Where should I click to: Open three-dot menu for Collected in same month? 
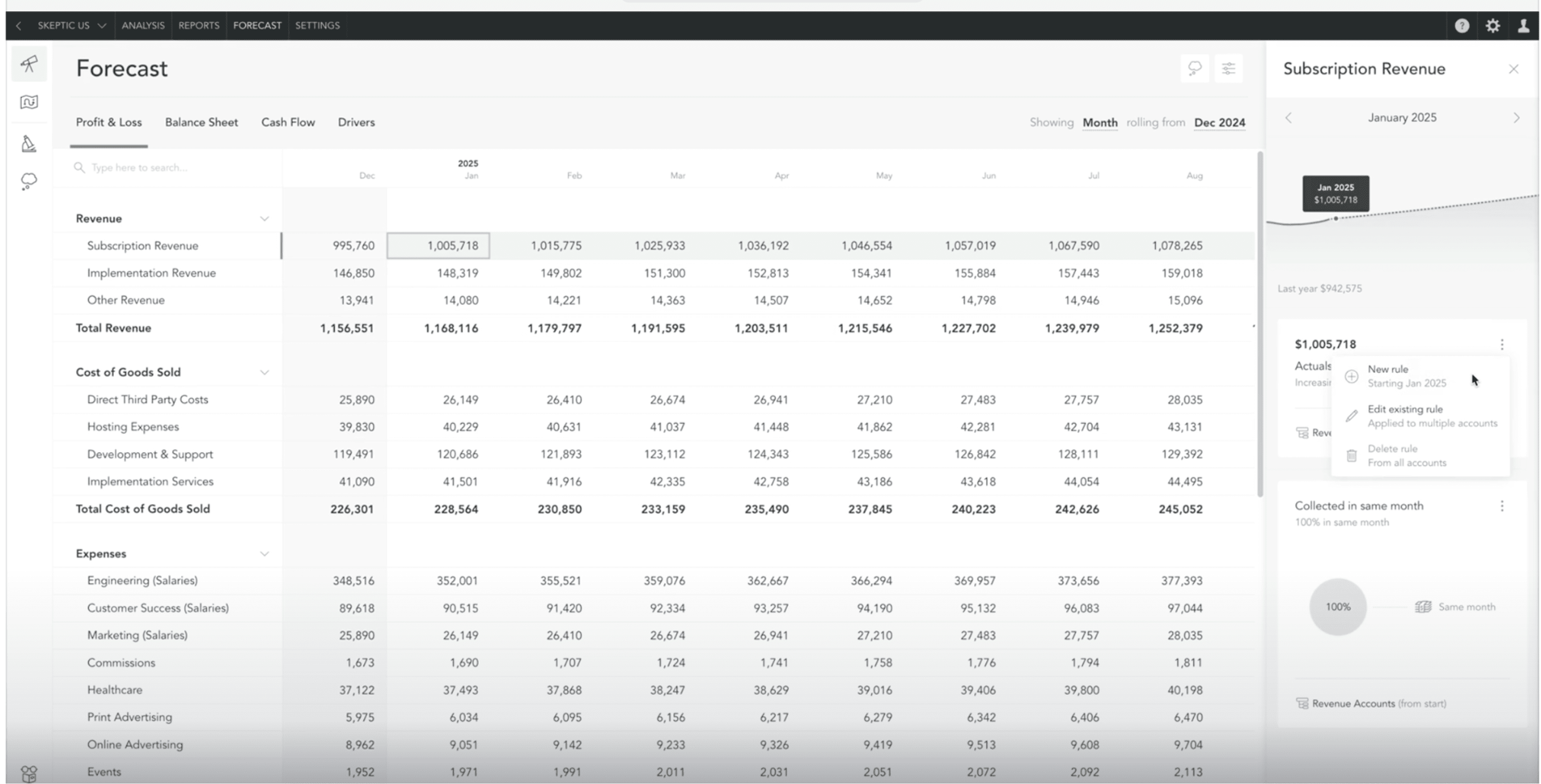pyautogui.click(x=1502, y=507)
